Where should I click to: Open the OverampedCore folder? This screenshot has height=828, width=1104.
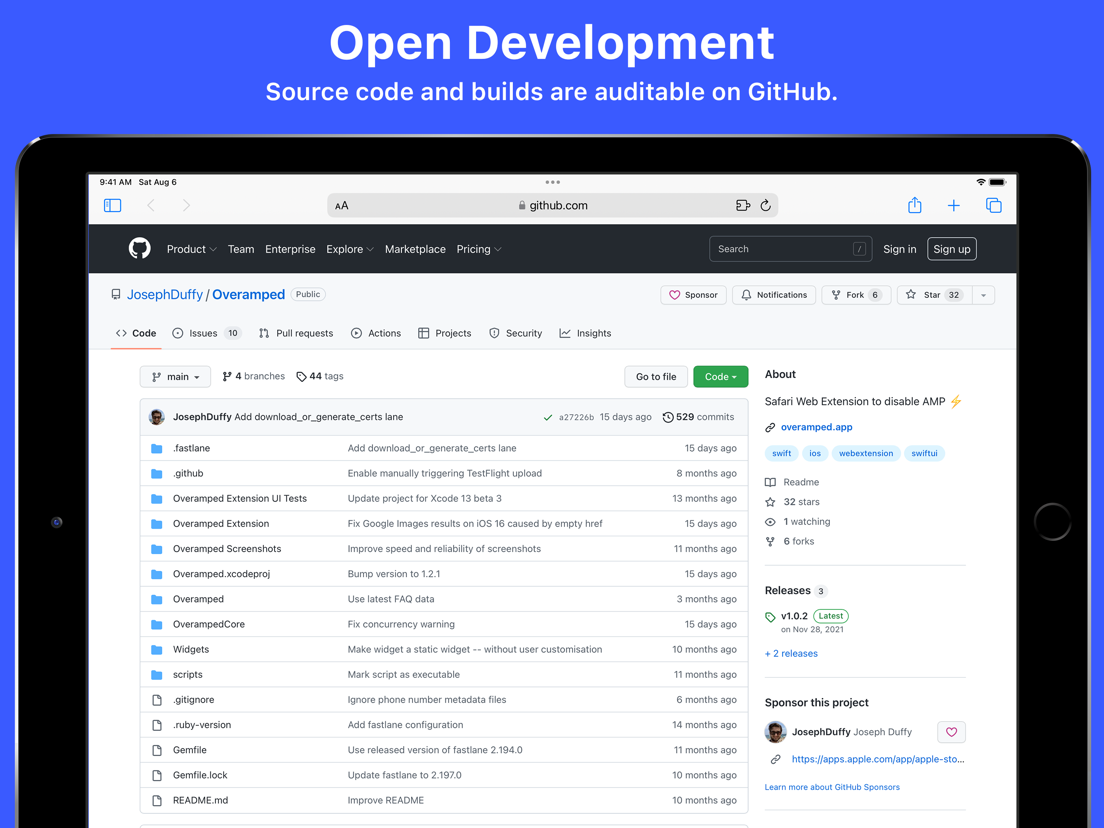click(x=209, y=624)
